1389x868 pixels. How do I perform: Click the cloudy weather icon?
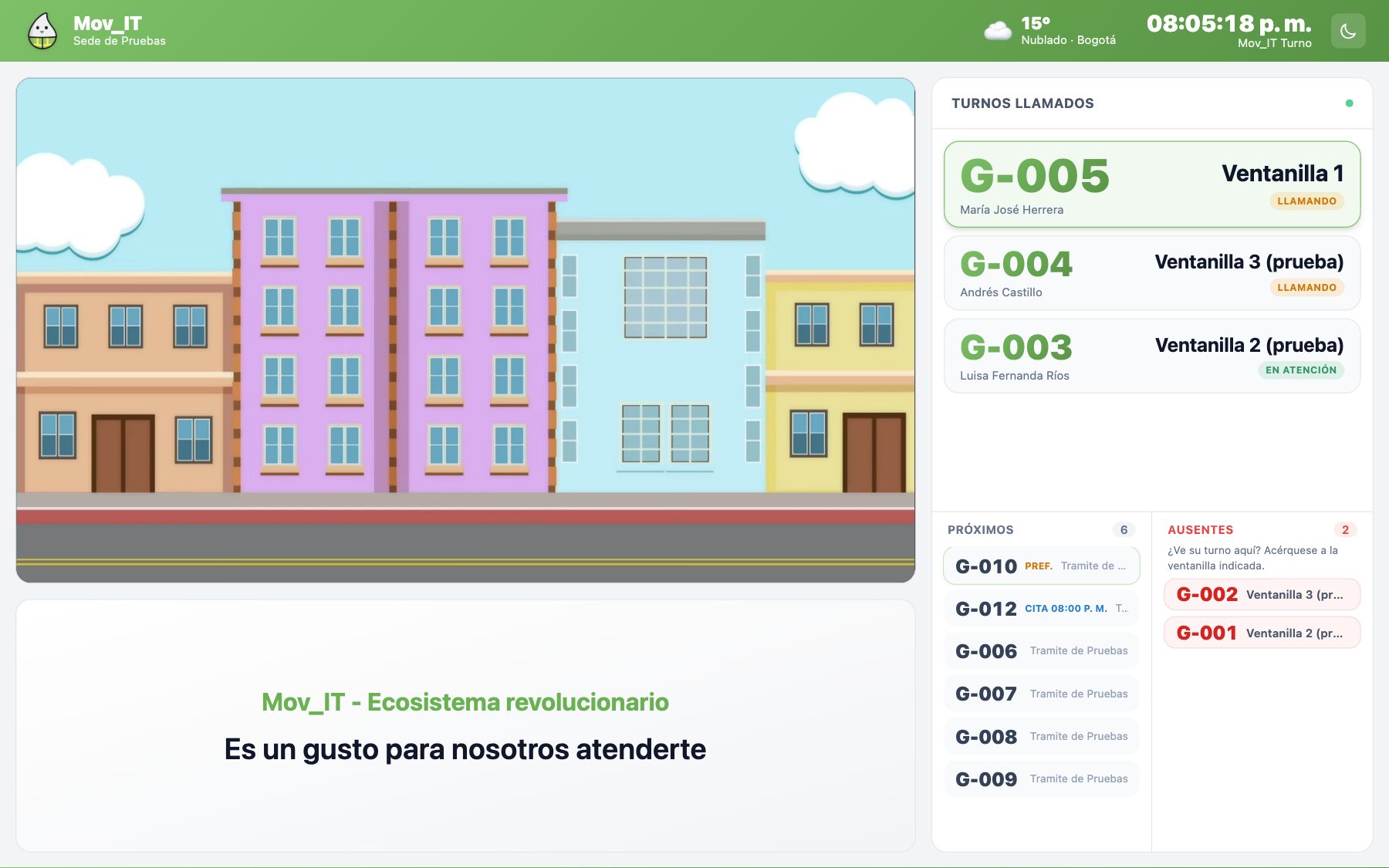(998, 31)
